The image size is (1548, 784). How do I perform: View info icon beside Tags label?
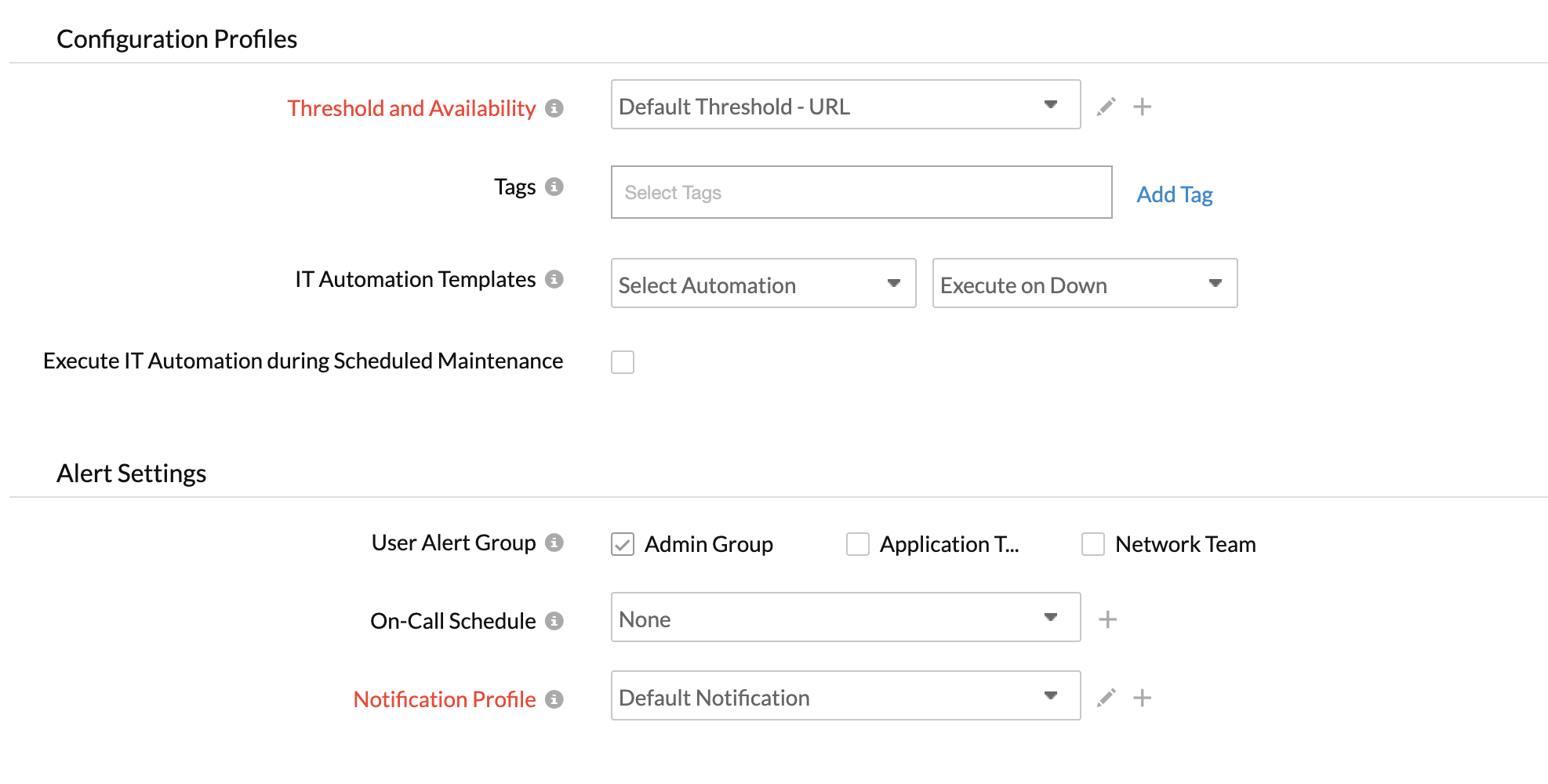pyautogui.click(x=556, y=187)
